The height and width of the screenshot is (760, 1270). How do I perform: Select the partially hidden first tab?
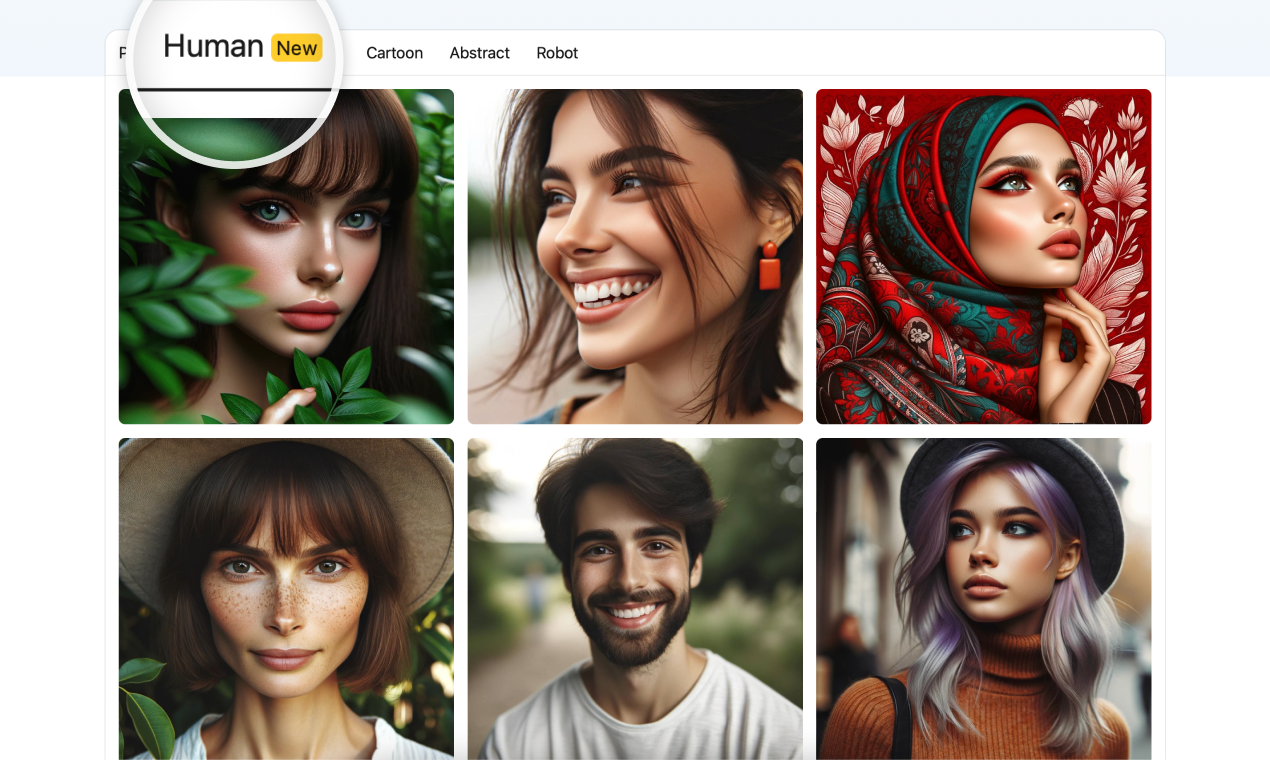coord(122,53)
